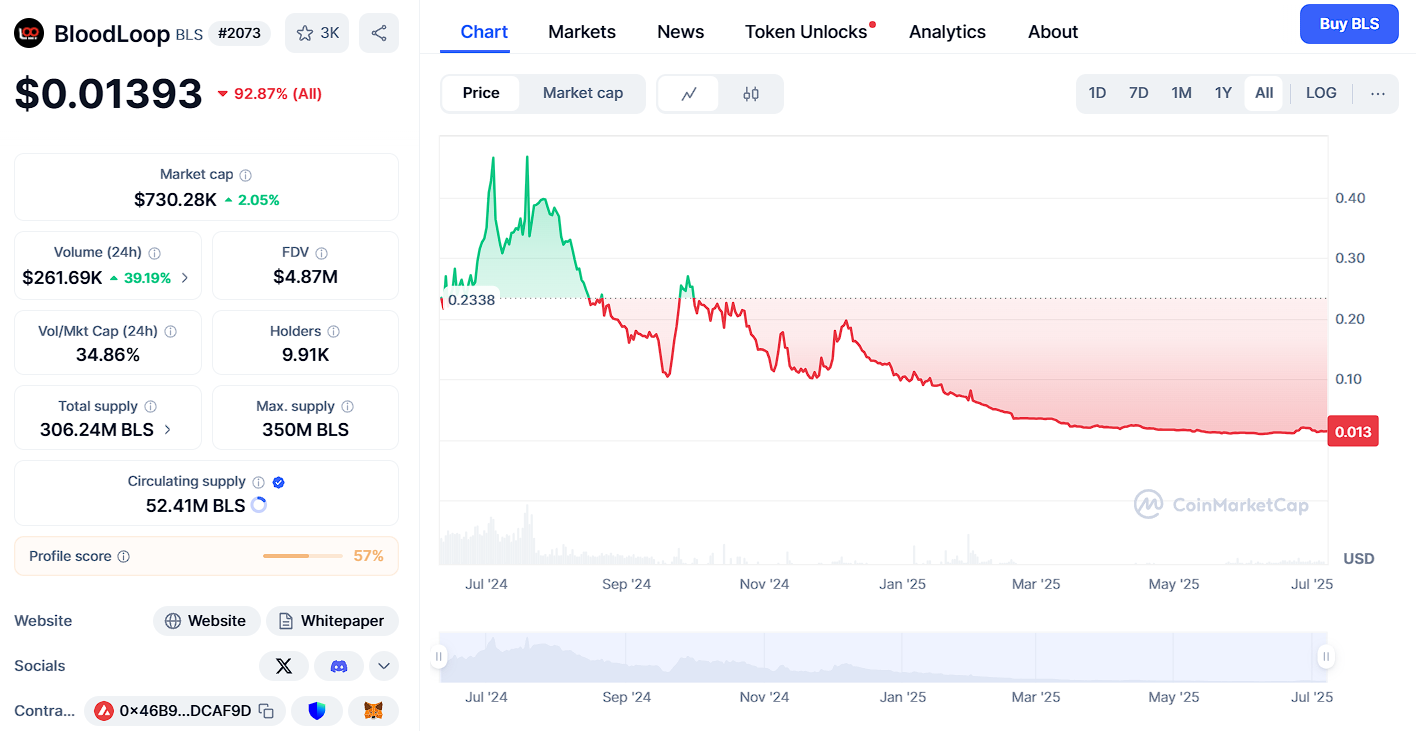Click the 52.41M BLS circulating value
The height and width of the screenshot is (731, 1416).
pyautogui.click(x=195, y=505)
